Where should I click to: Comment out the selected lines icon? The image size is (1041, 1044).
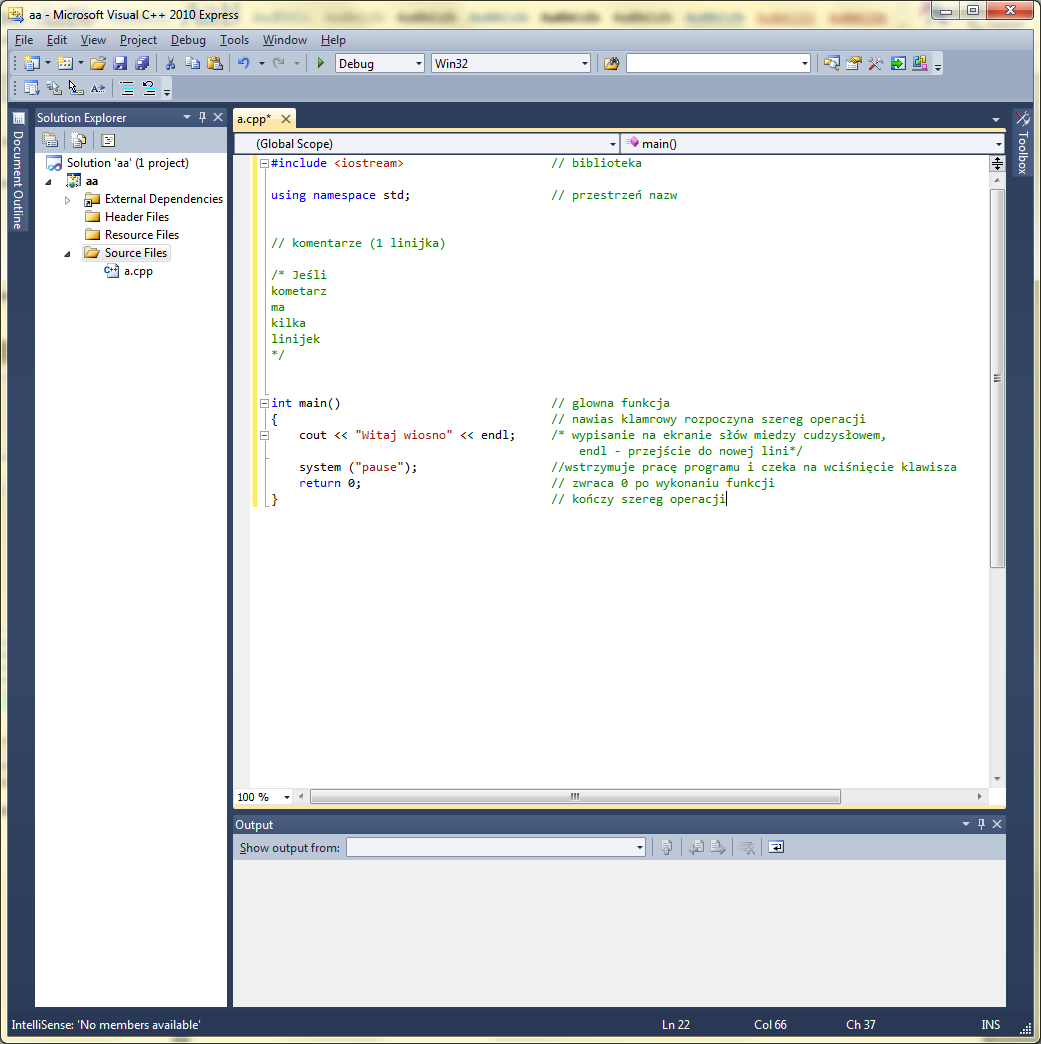[x=127, y=88]
